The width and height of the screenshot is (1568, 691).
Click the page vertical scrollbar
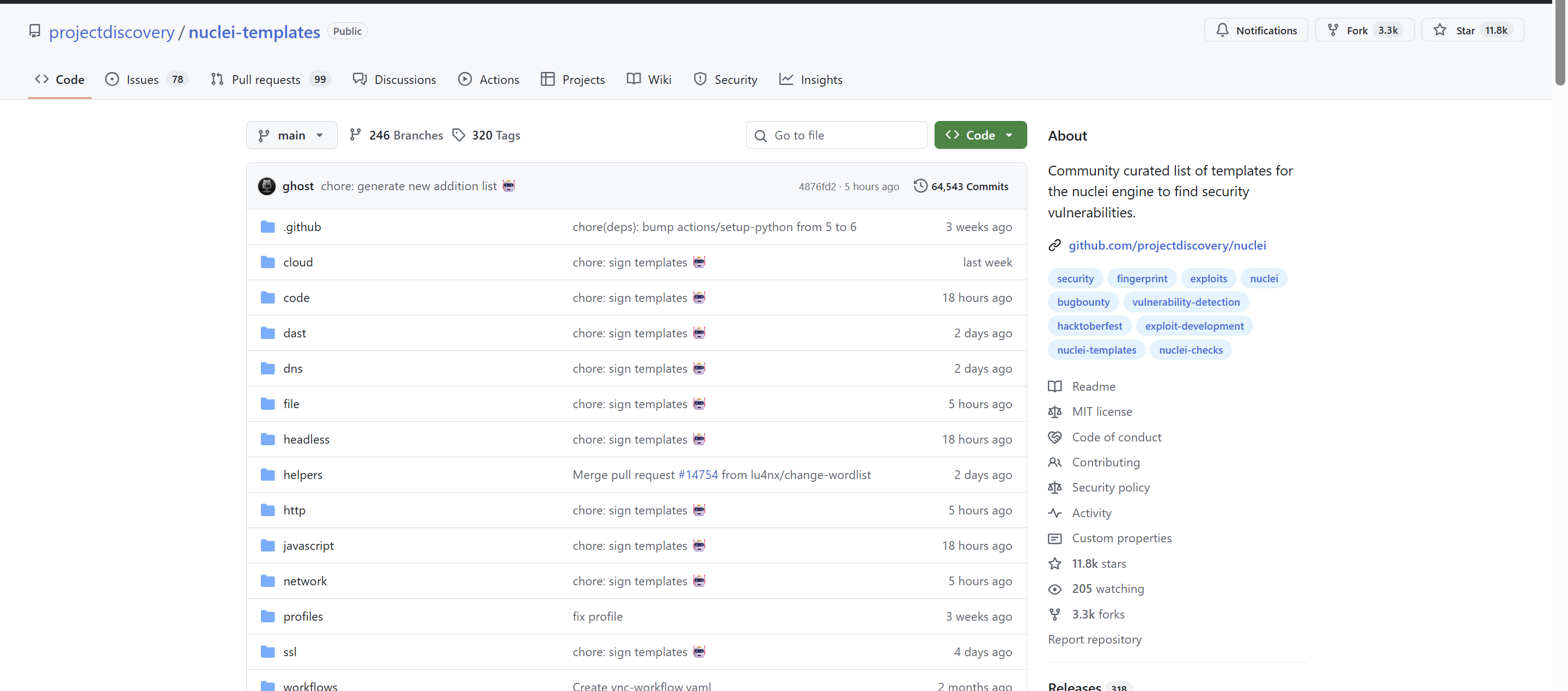(1560, 43)
